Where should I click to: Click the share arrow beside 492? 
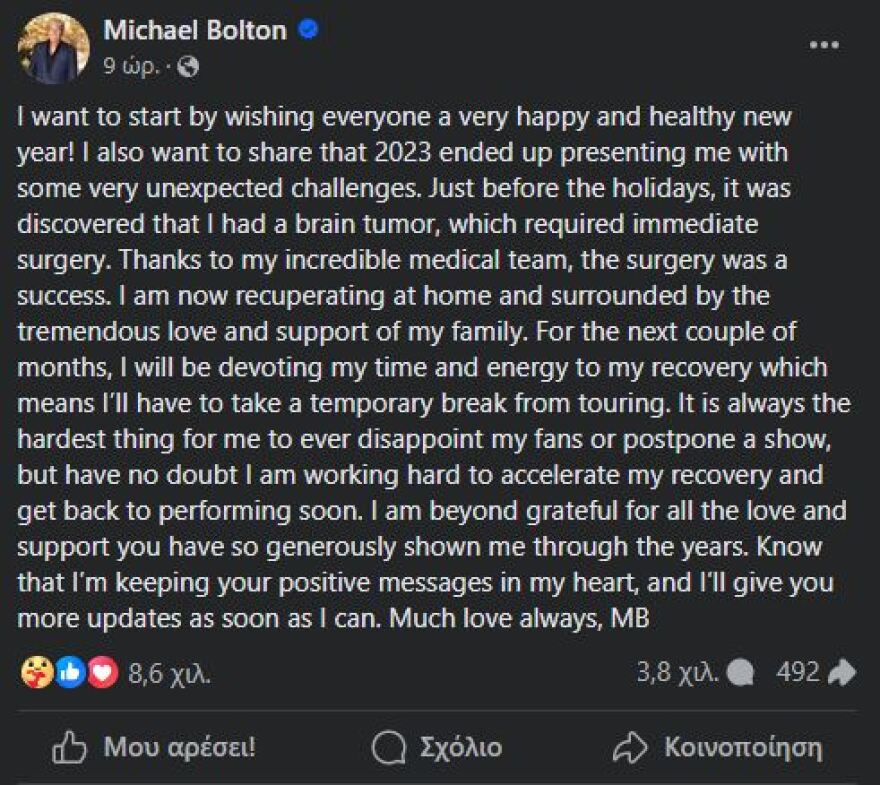(842, 673)
